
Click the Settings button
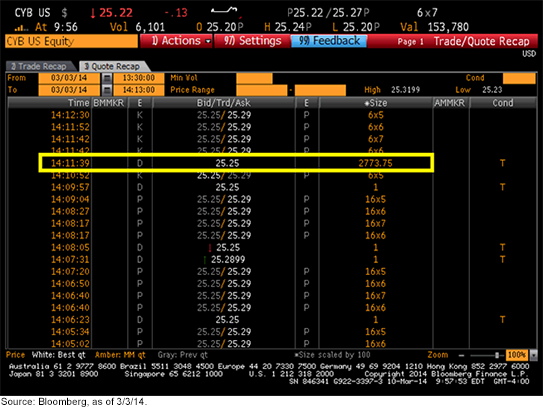click(x=252, y=41)
